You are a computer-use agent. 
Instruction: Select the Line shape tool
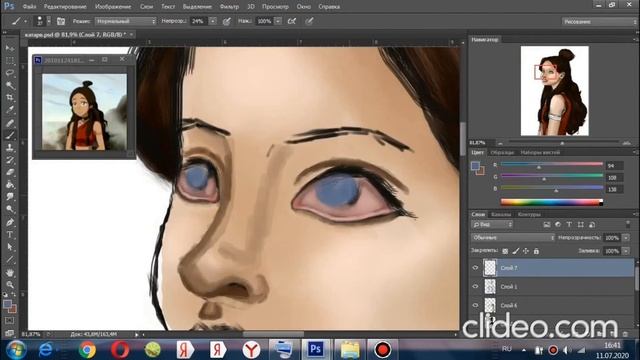tap(10, 260)
